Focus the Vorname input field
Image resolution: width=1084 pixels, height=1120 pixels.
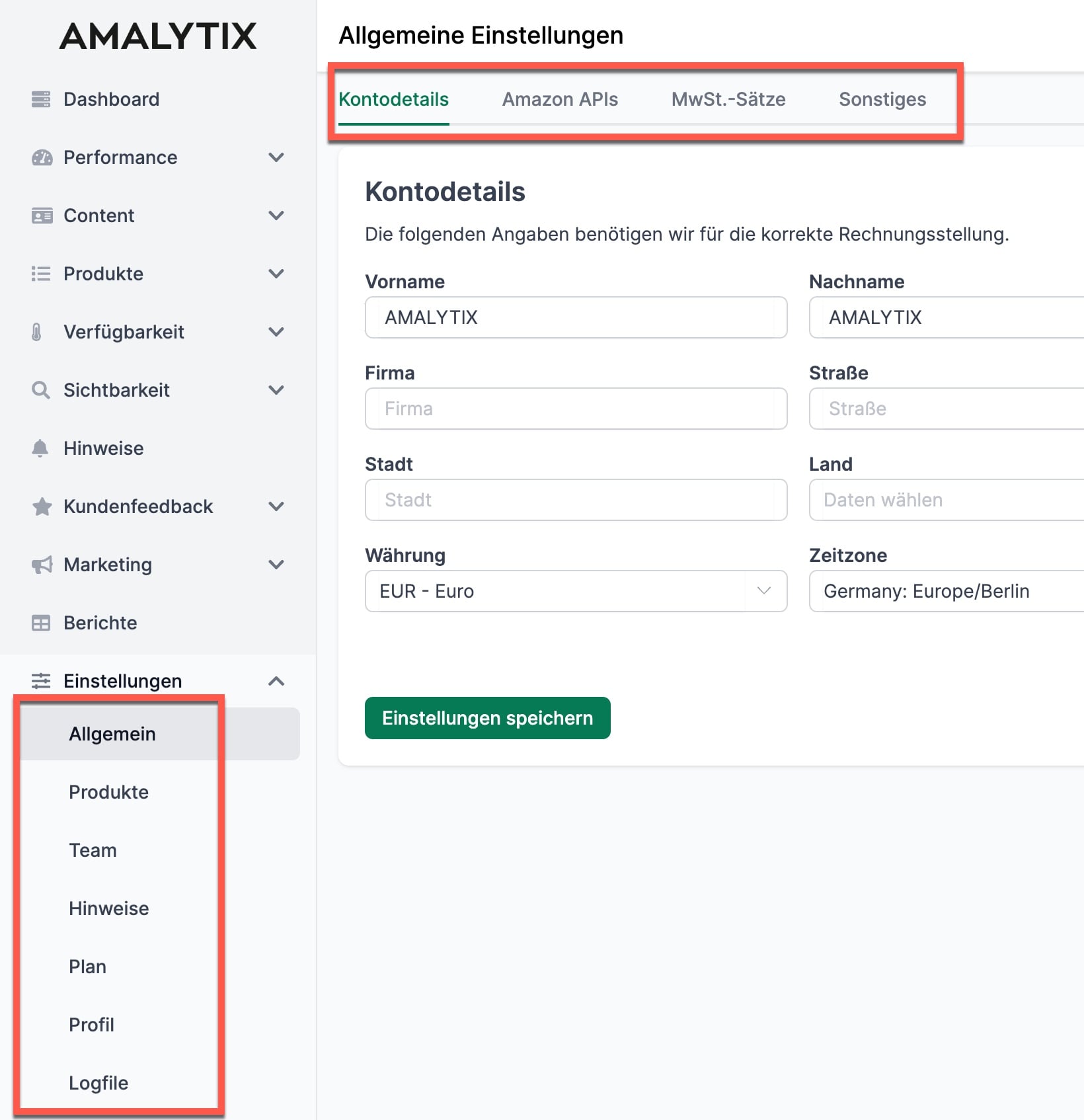576,317
